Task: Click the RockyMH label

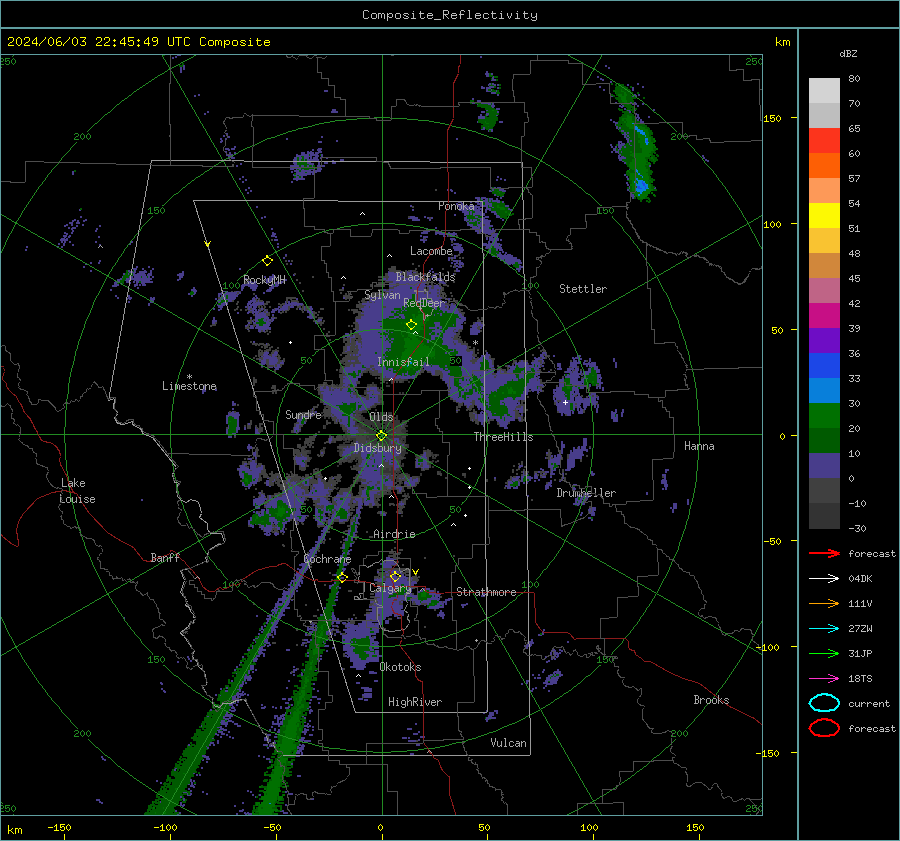Action: coord(264,280)
